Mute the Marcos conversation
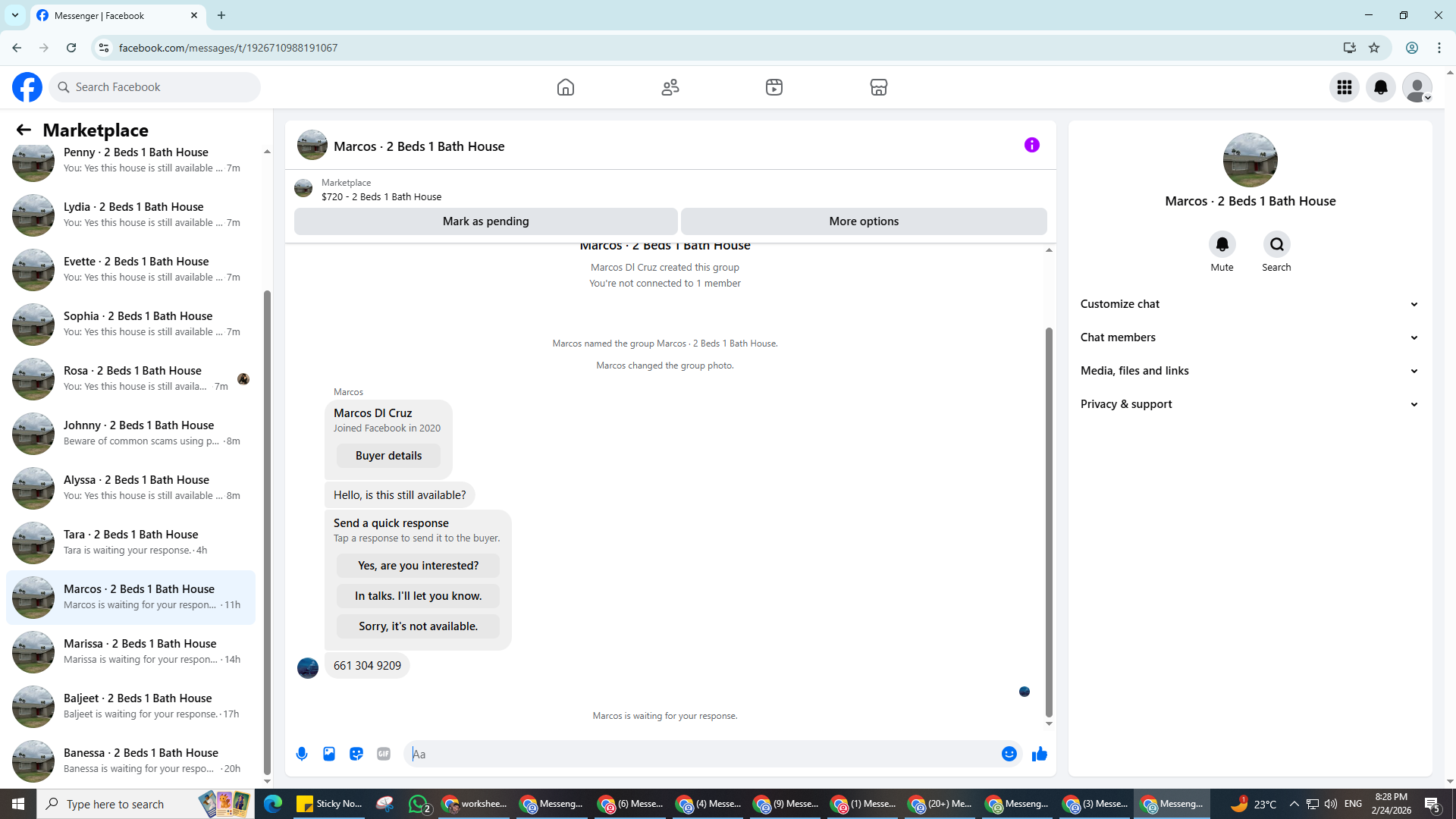The width and height of the screenshot is (1456, 819). 1222,244
